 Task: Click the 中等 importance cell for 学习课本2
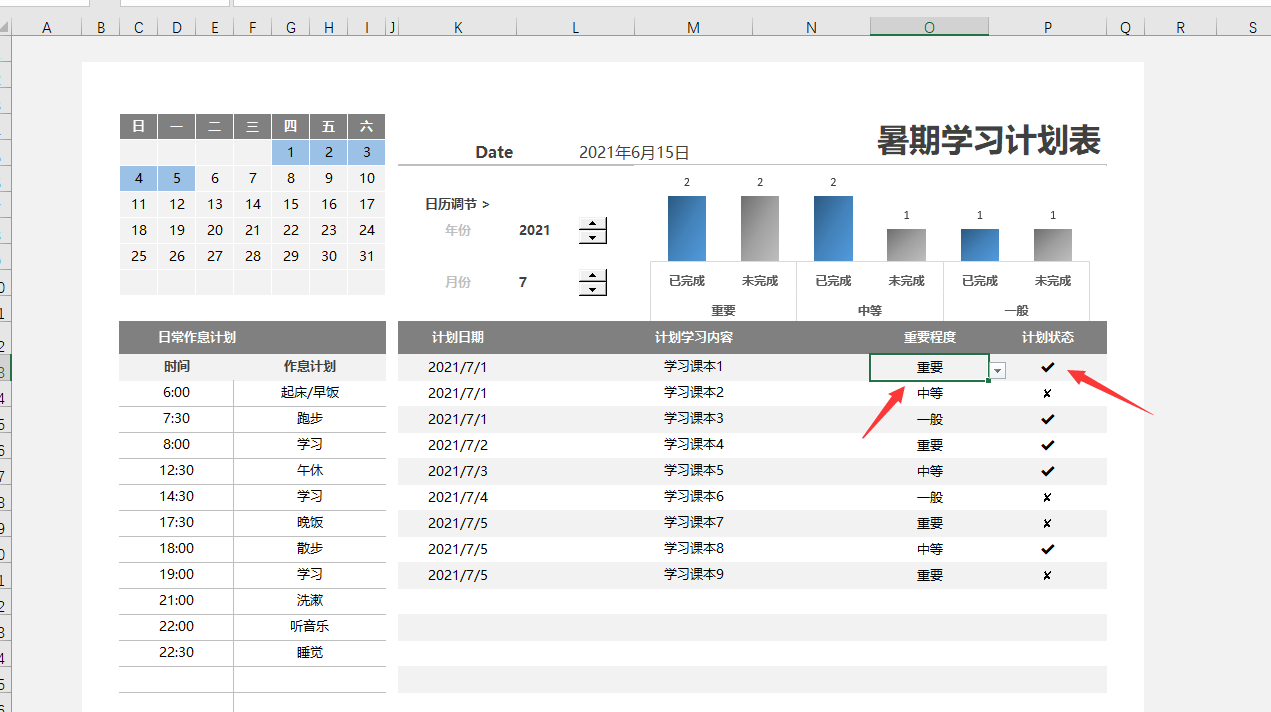pyautogui.click(x=929, y=393)
